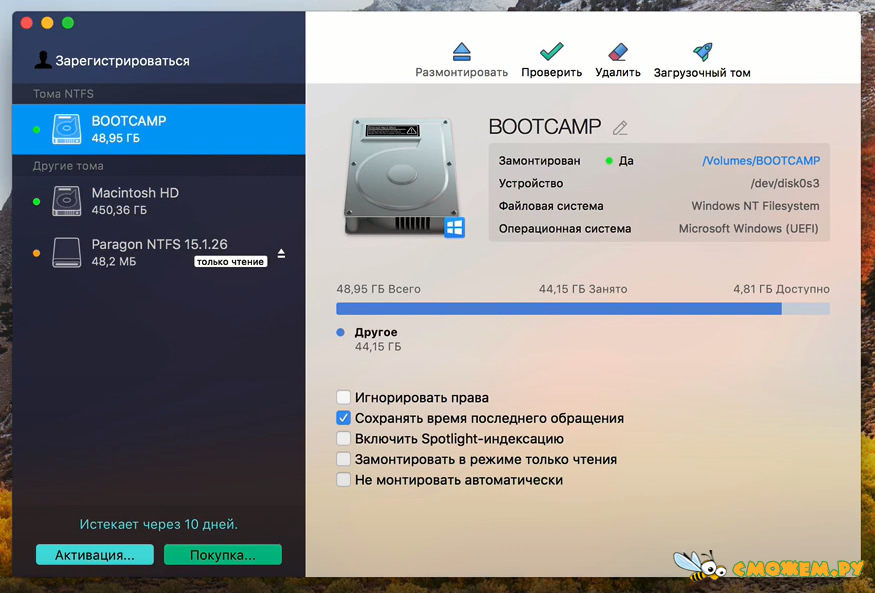Image resolution: width=875 pixels, height=593 pixels.
Task: Click the Загрузочный том toolbar label
Action: [x=702, y=73]
